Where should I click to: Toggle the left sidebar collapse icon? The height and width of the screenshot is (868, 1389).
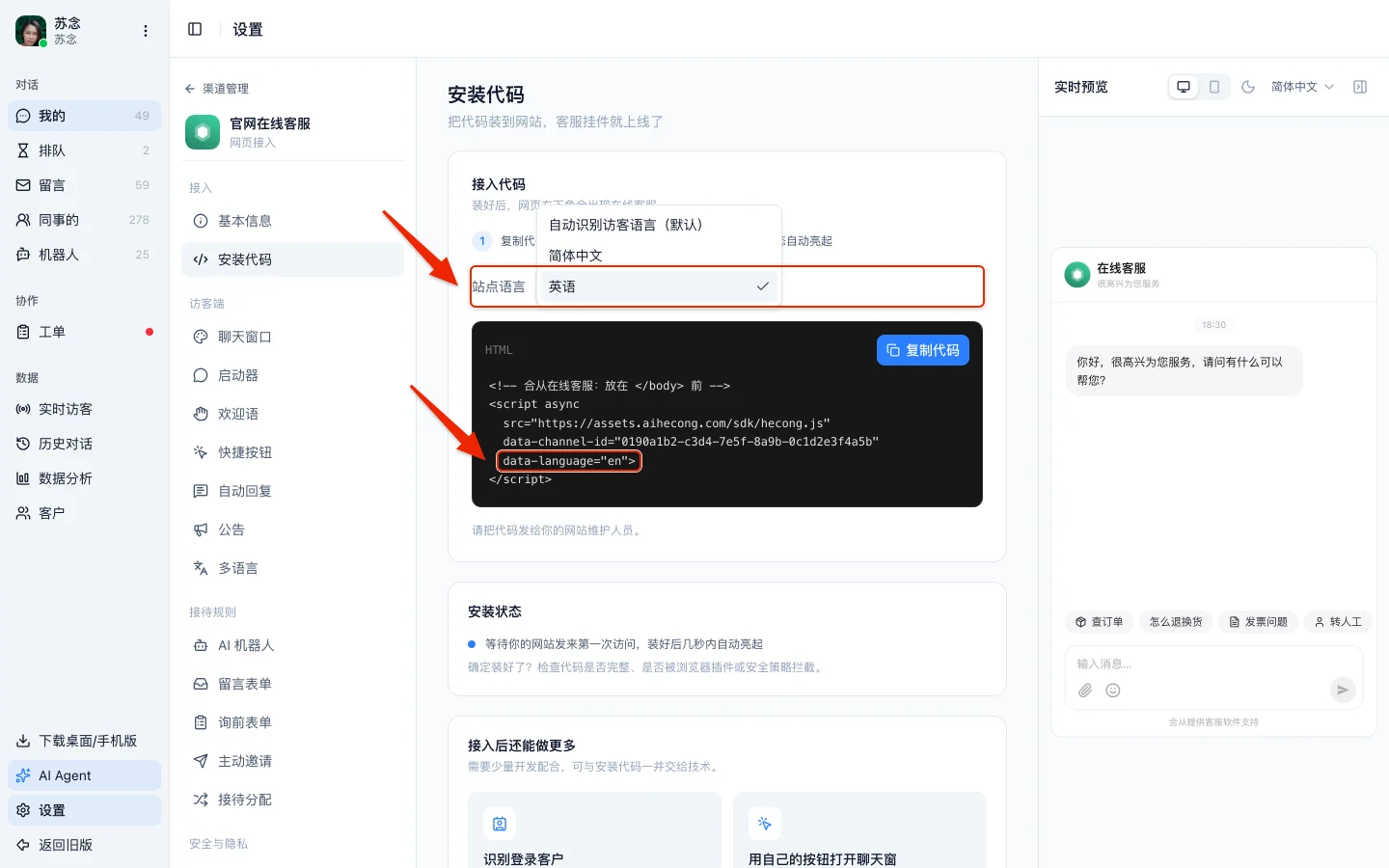195,29
